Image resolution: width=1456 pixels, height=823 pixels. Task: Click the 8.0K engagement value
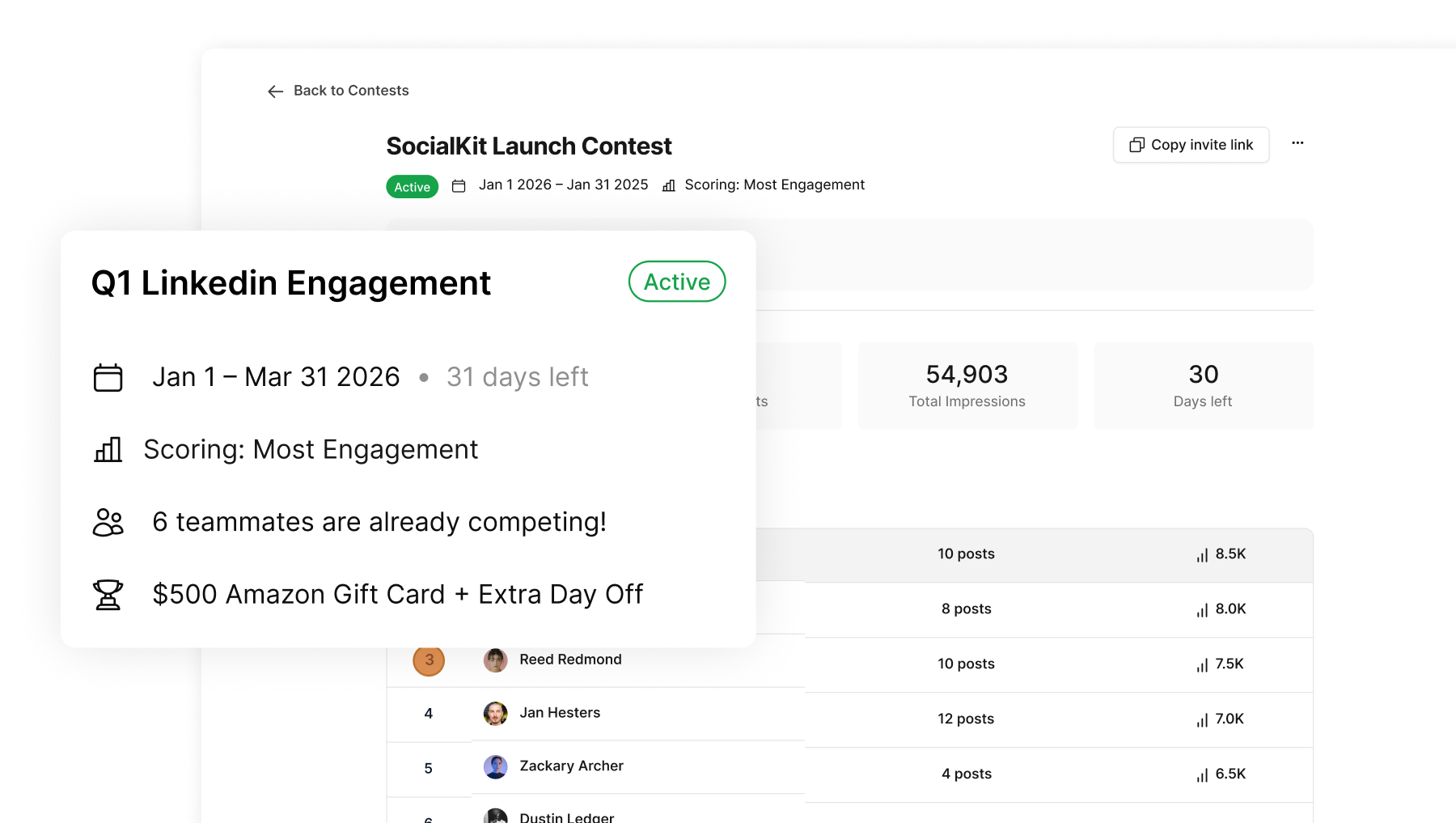1230,609
